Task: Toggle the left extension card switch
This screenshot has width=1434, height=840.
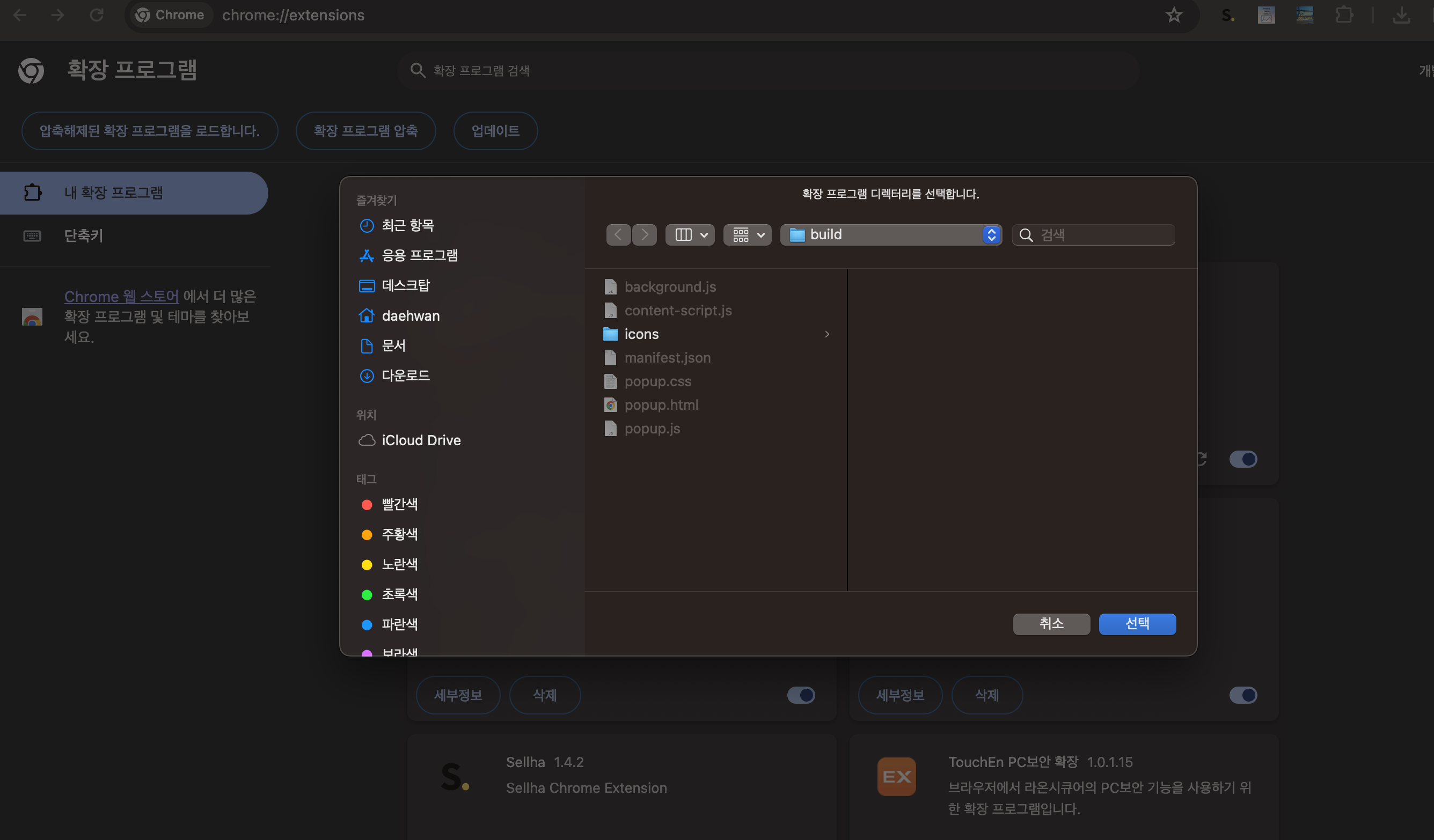Action: pyautogui.click(x=801, y=695)
